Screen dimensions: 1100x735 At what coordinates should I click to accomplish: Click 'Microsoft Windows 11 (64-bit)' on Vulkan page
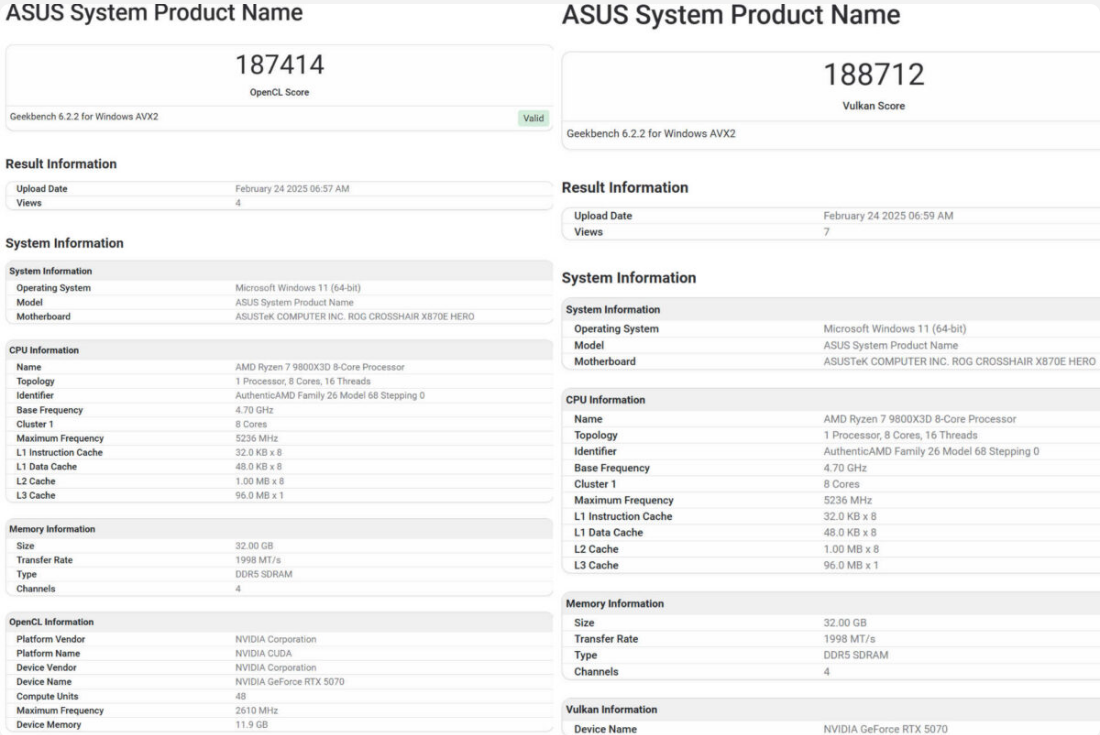(894, 328)
